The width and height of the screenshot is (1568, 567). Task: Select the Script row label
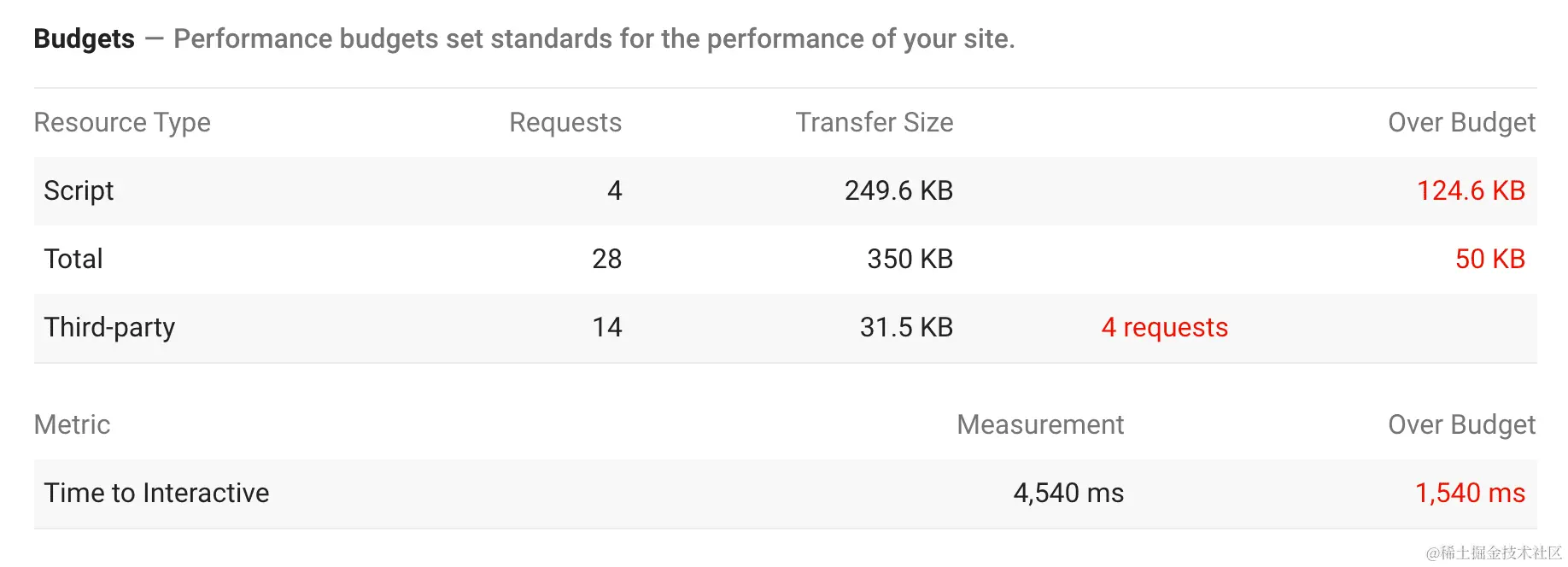click(79, 191)
